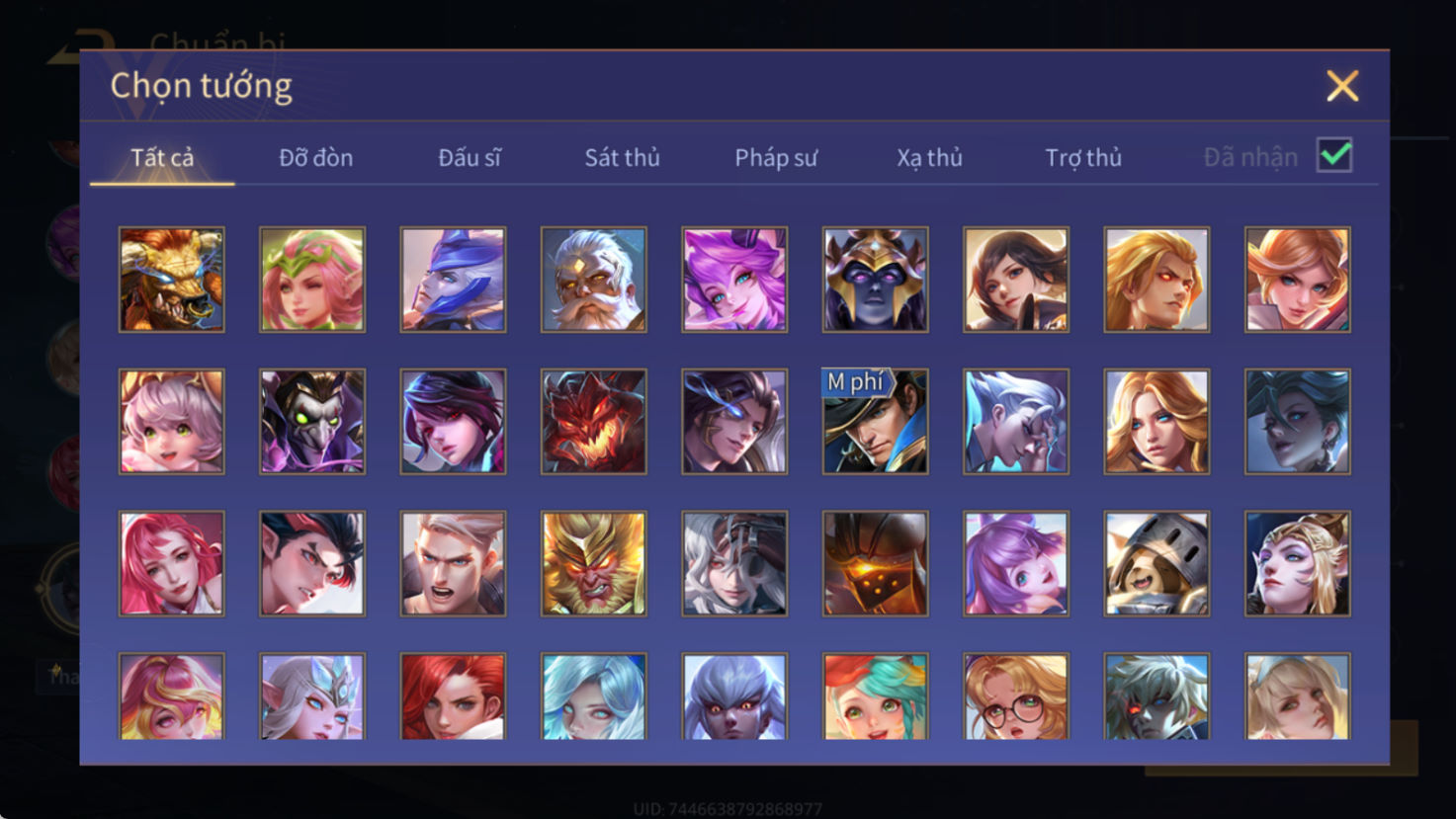1456x819 pixels.
Task: Pick the armored glowing-mouth hero portrait
Action: (876, 564)
